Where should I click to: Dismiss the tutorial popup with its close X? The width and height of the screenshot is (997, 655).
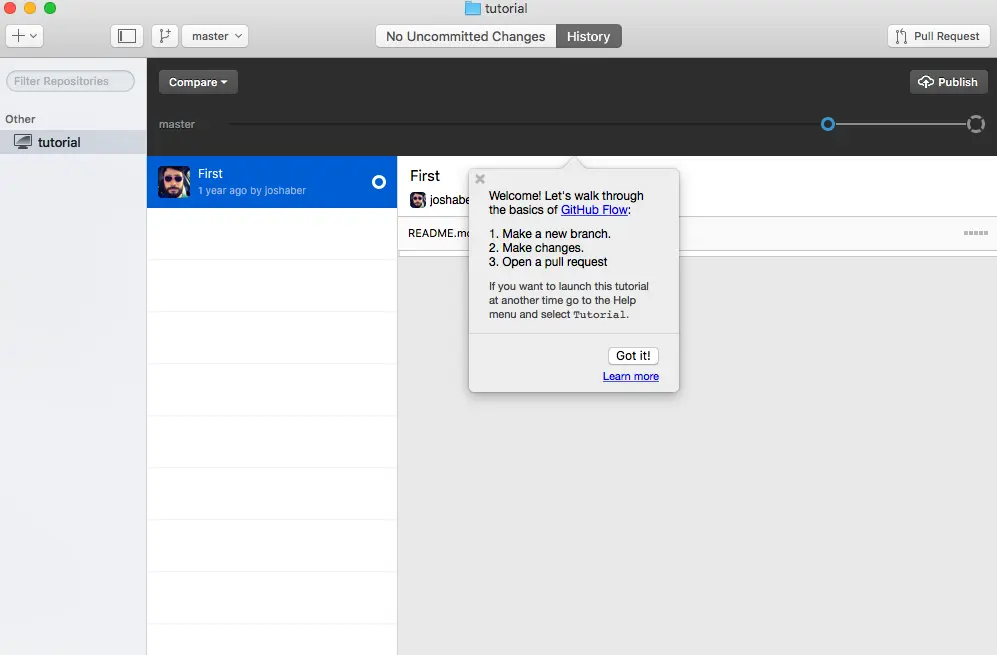point(479,178)
